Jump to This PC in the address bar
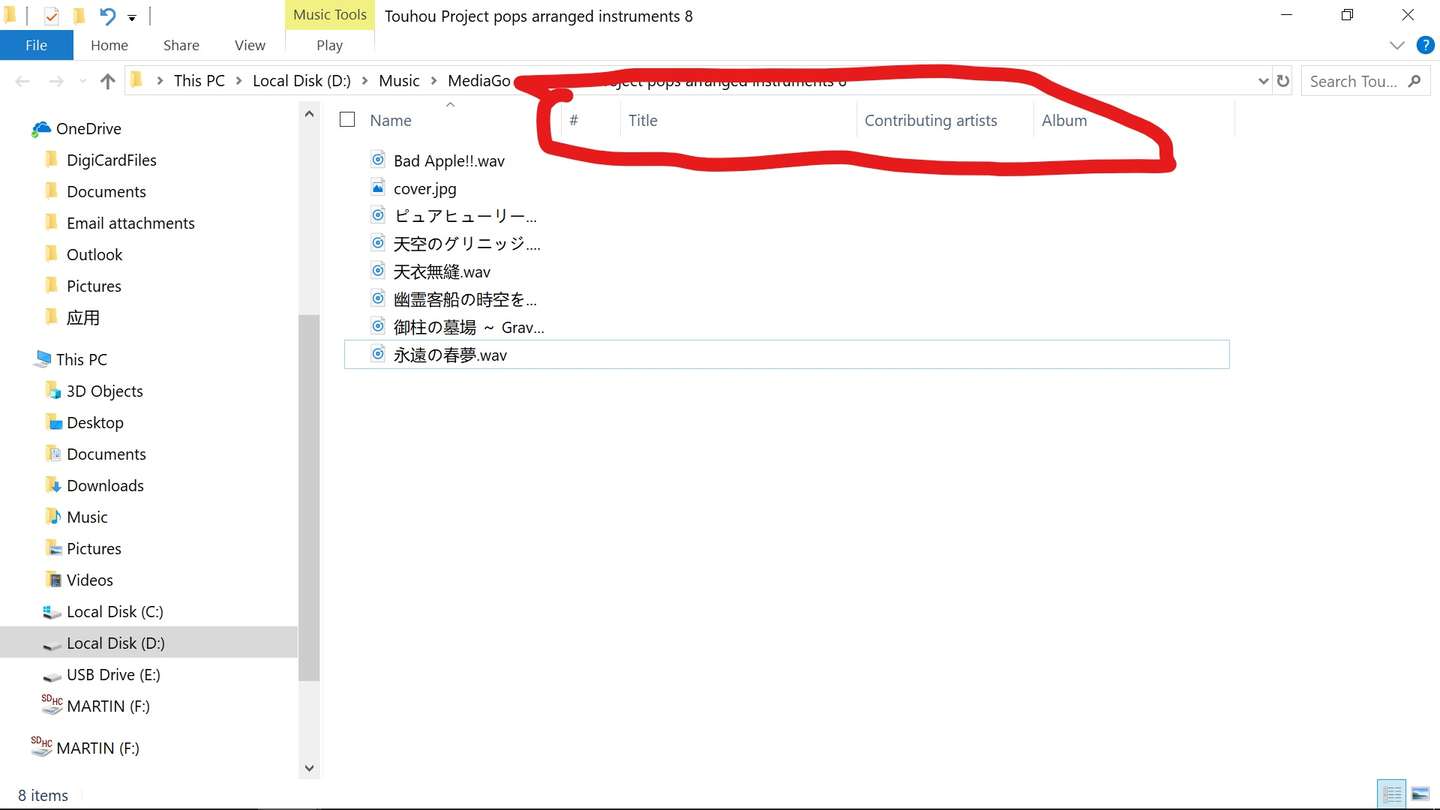1440x810 pixels. 199,81
